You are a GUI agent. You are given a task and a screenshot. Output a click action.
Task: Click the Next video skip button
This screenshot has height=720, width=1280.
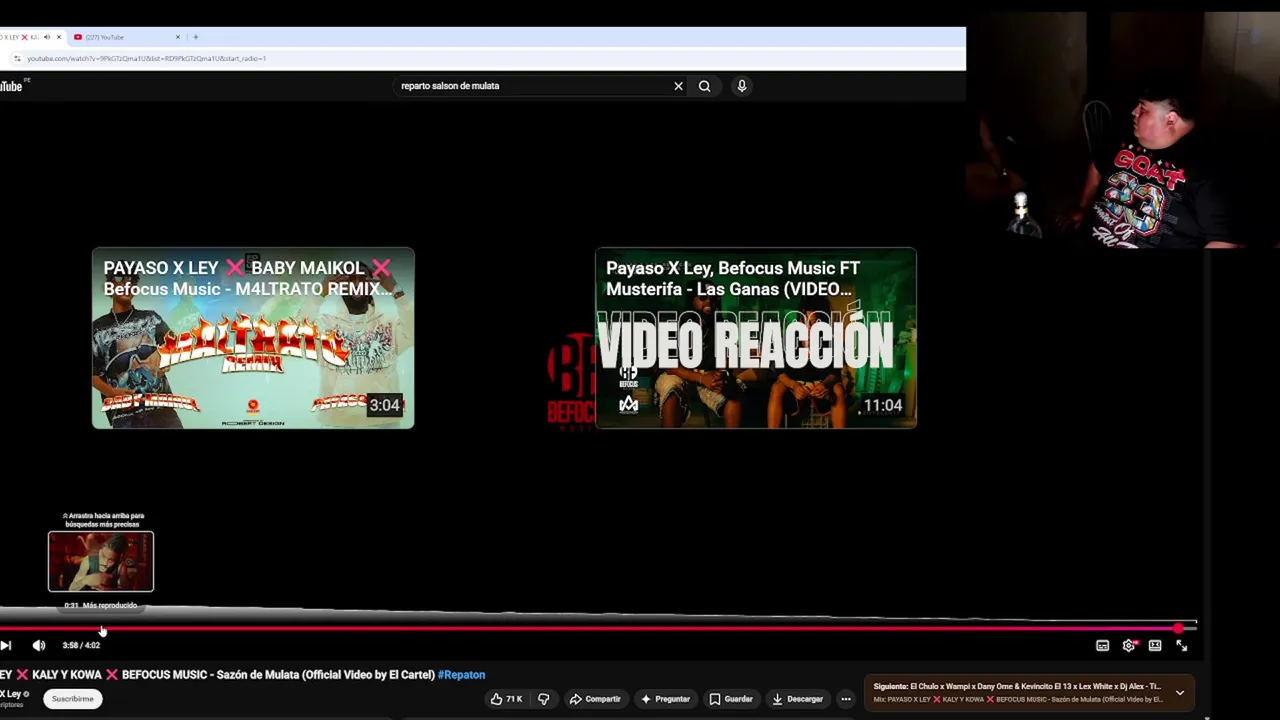click(6, 646)
